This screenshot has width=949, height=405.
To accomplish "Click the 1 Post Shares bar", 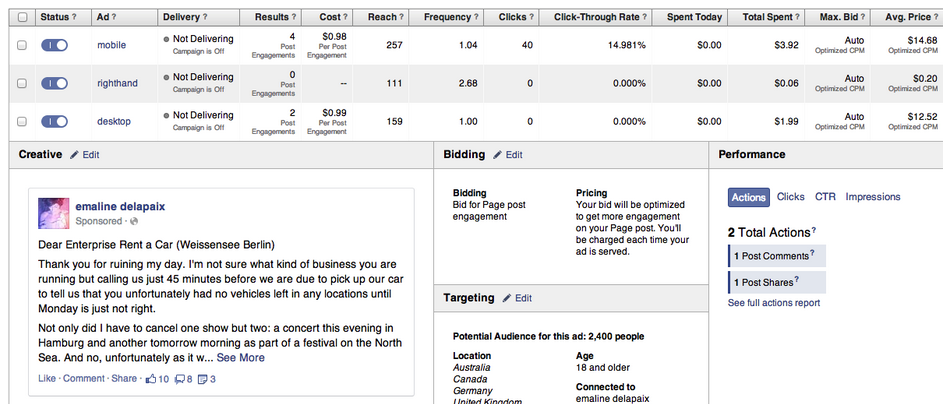I will 777,282.
